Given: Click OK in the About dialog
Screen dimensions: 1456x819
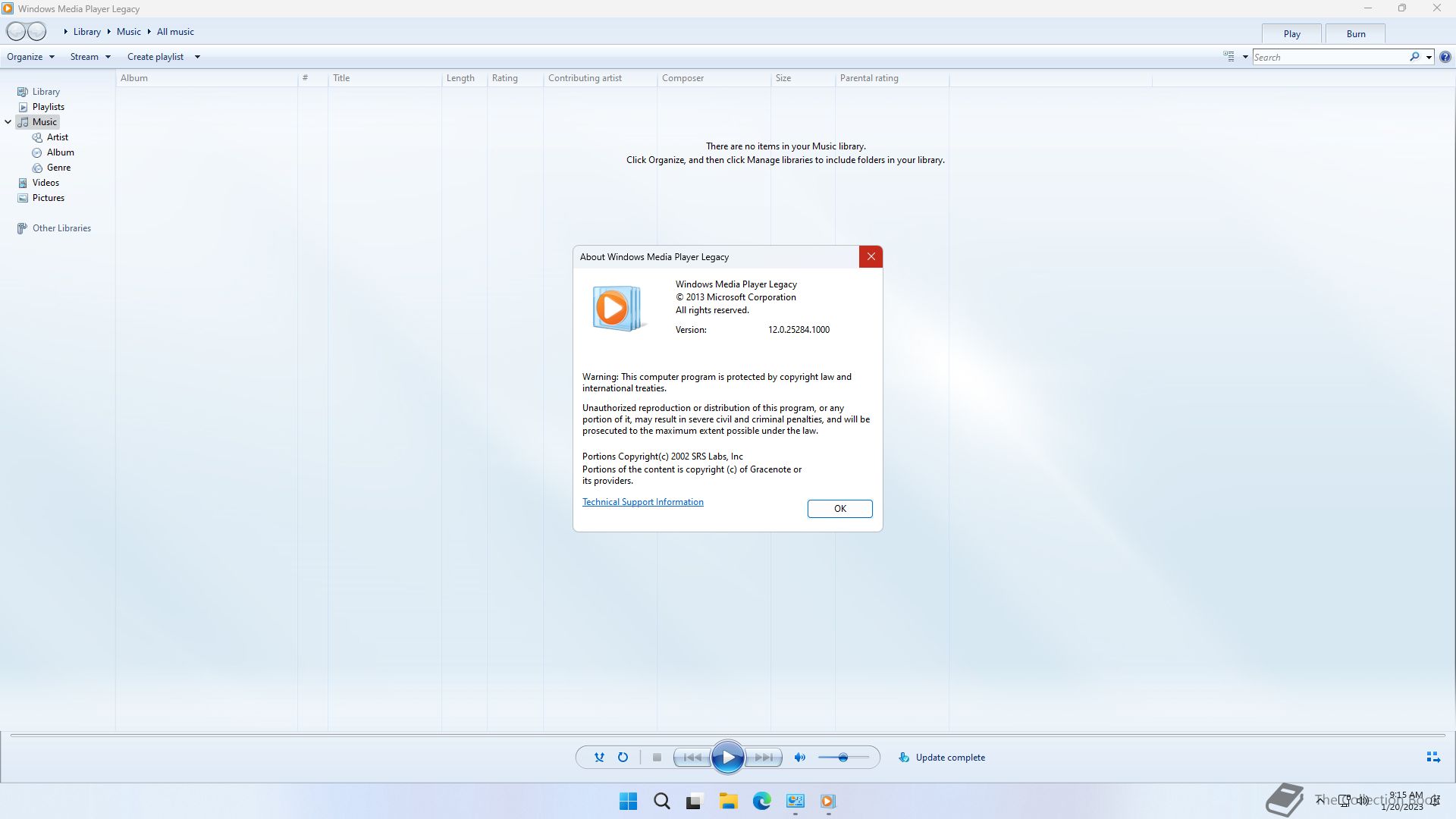Looking at the screenshot, I should (x=839, y=508).
